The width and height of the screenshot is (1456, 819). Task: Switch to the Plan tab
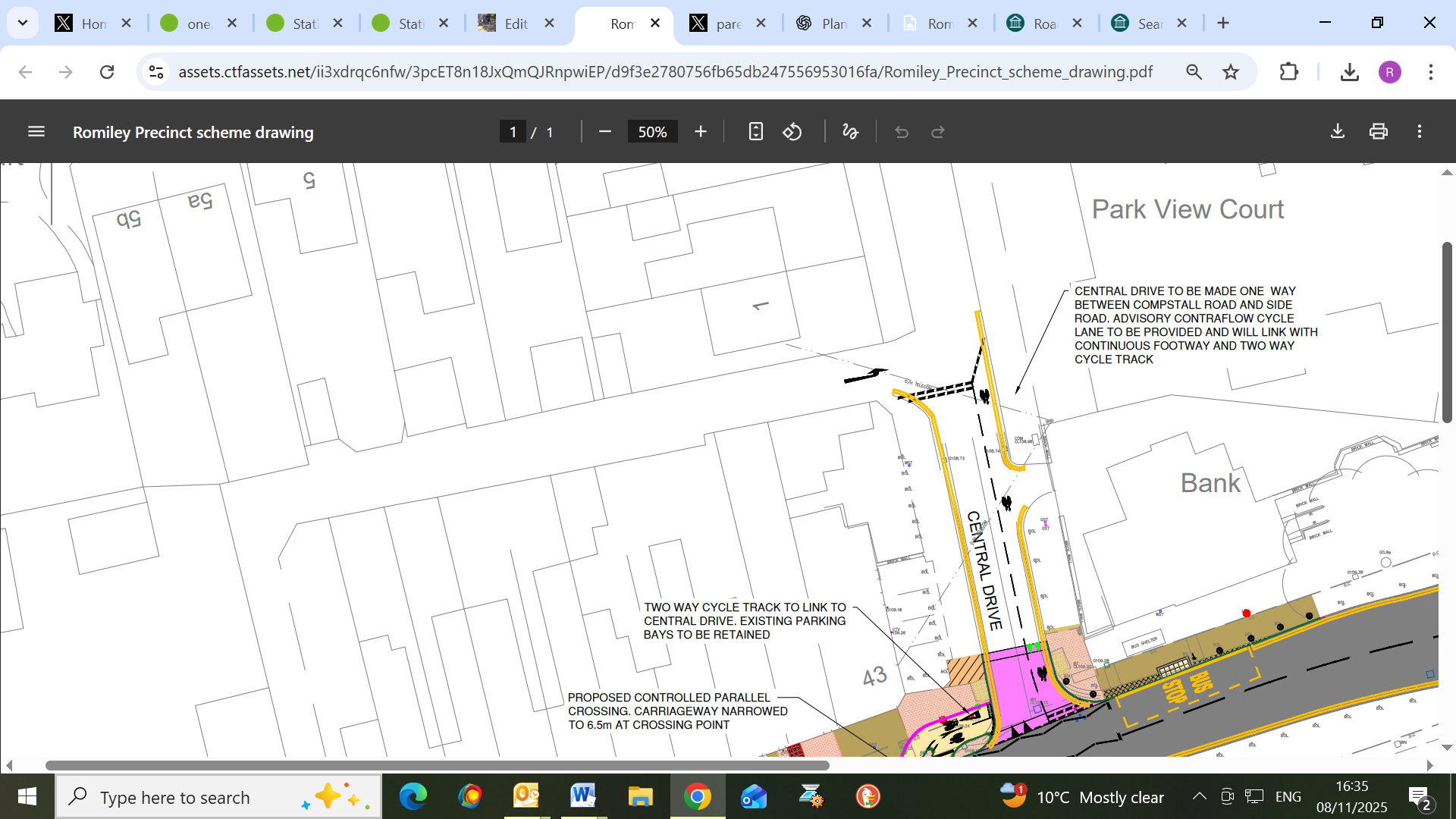tap(833, 24)
